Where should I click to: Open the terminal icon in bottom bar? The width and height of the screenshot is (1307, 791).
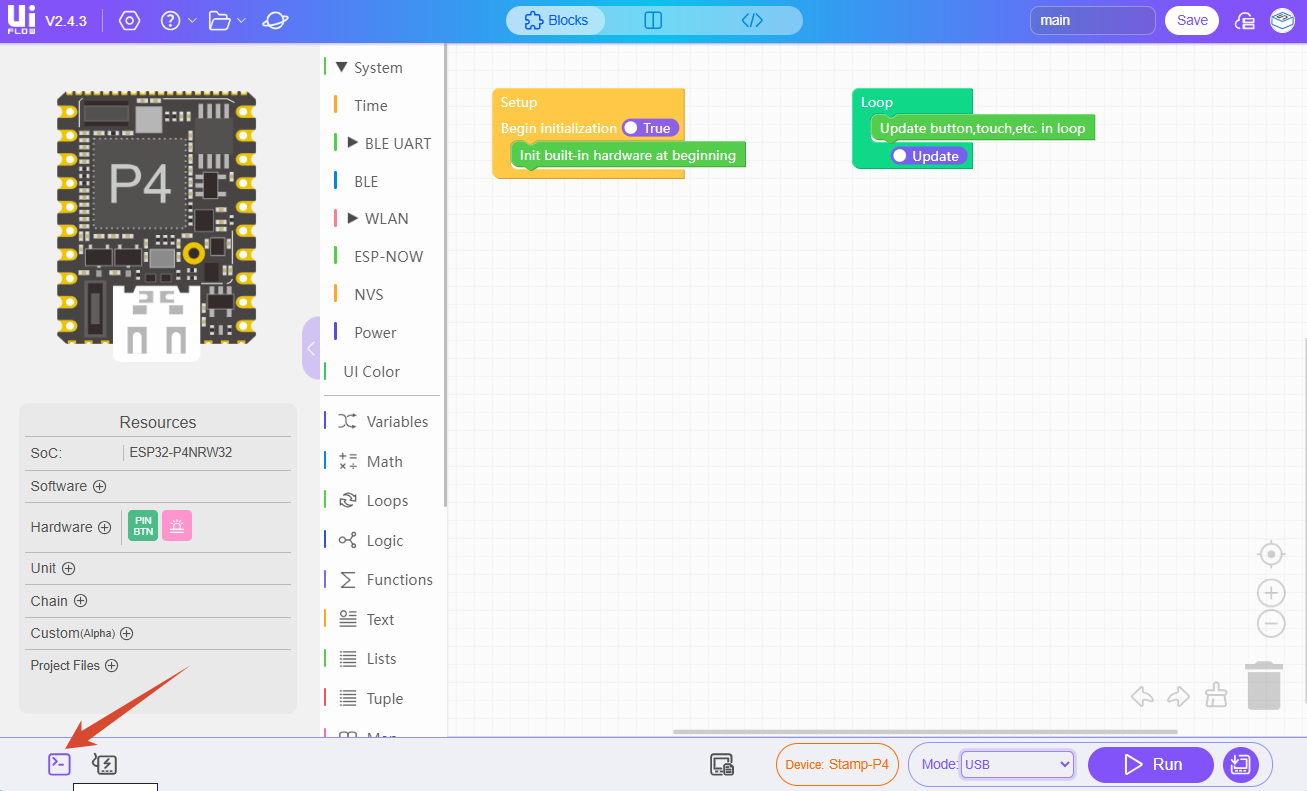tap(60, 764)
